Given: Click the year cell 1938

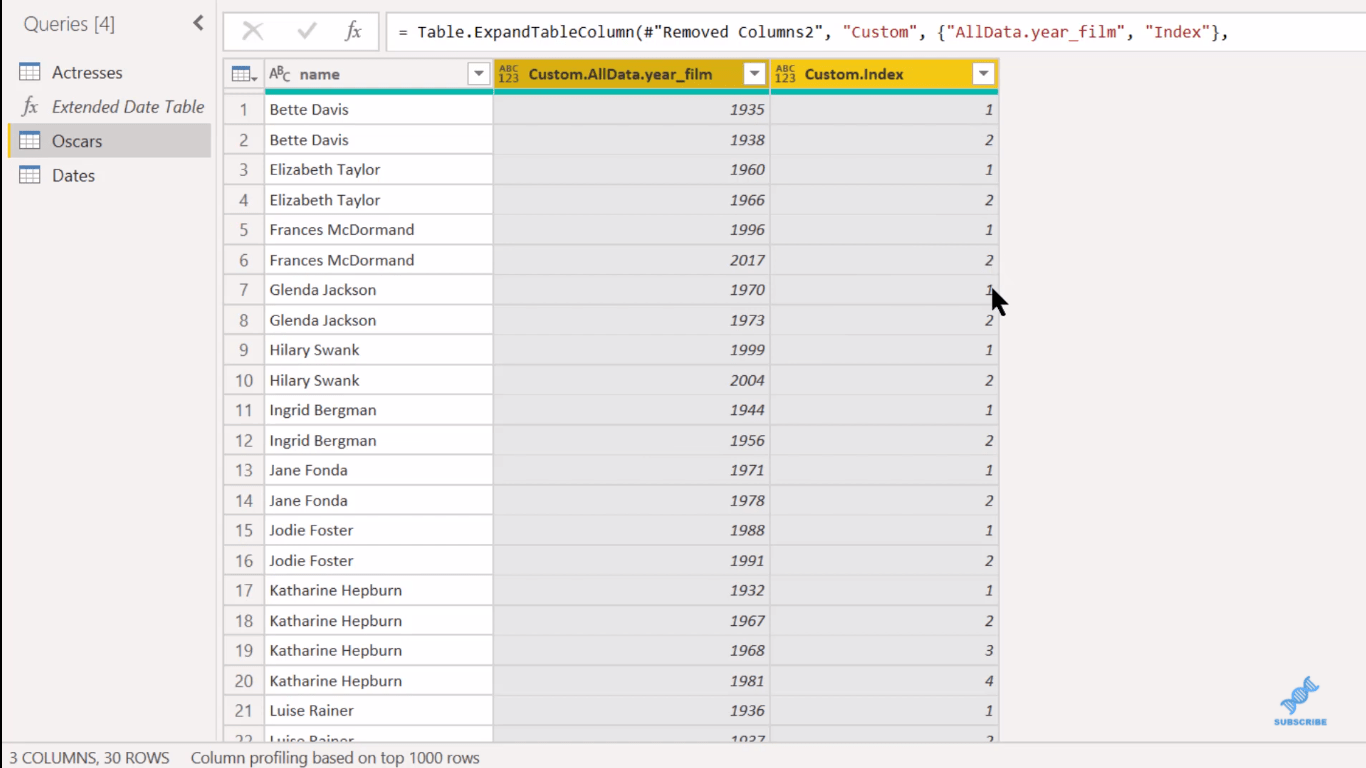Looking at the screenshot, I should point(632,139).
